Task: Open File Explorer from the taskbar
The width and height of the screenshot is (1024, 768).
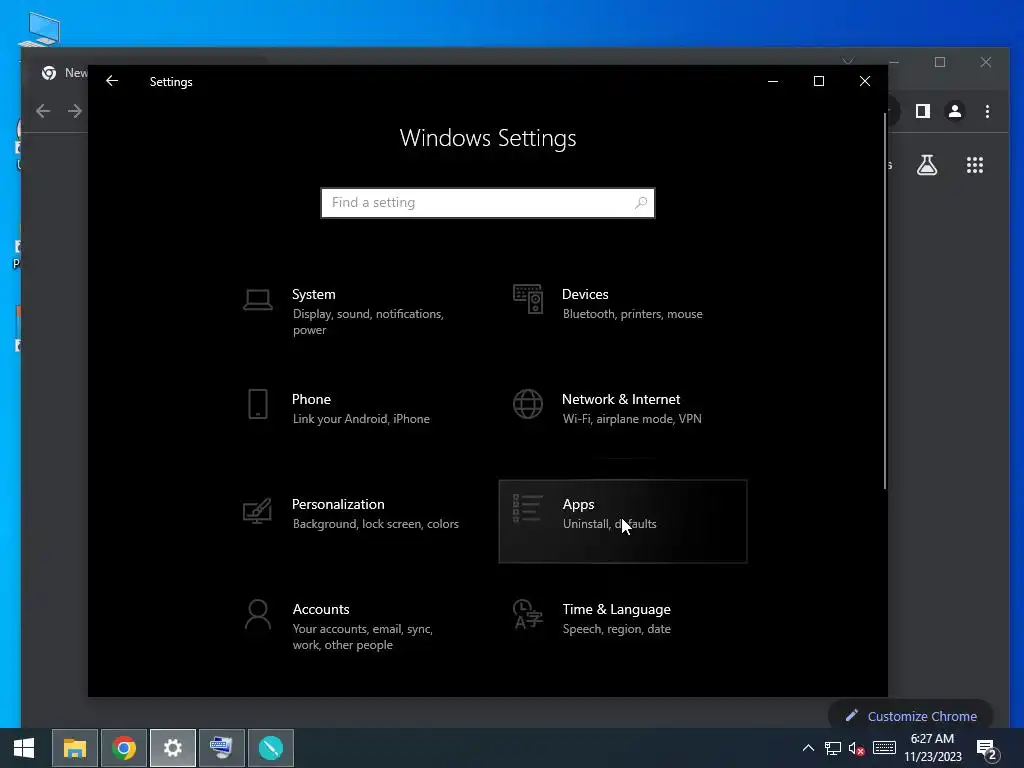Action: 75,748
